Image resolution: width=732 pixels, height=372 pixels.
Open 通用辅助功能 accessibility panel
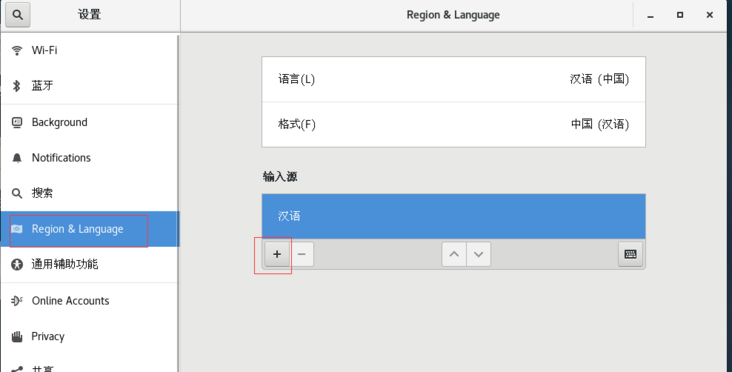[90, 264]
